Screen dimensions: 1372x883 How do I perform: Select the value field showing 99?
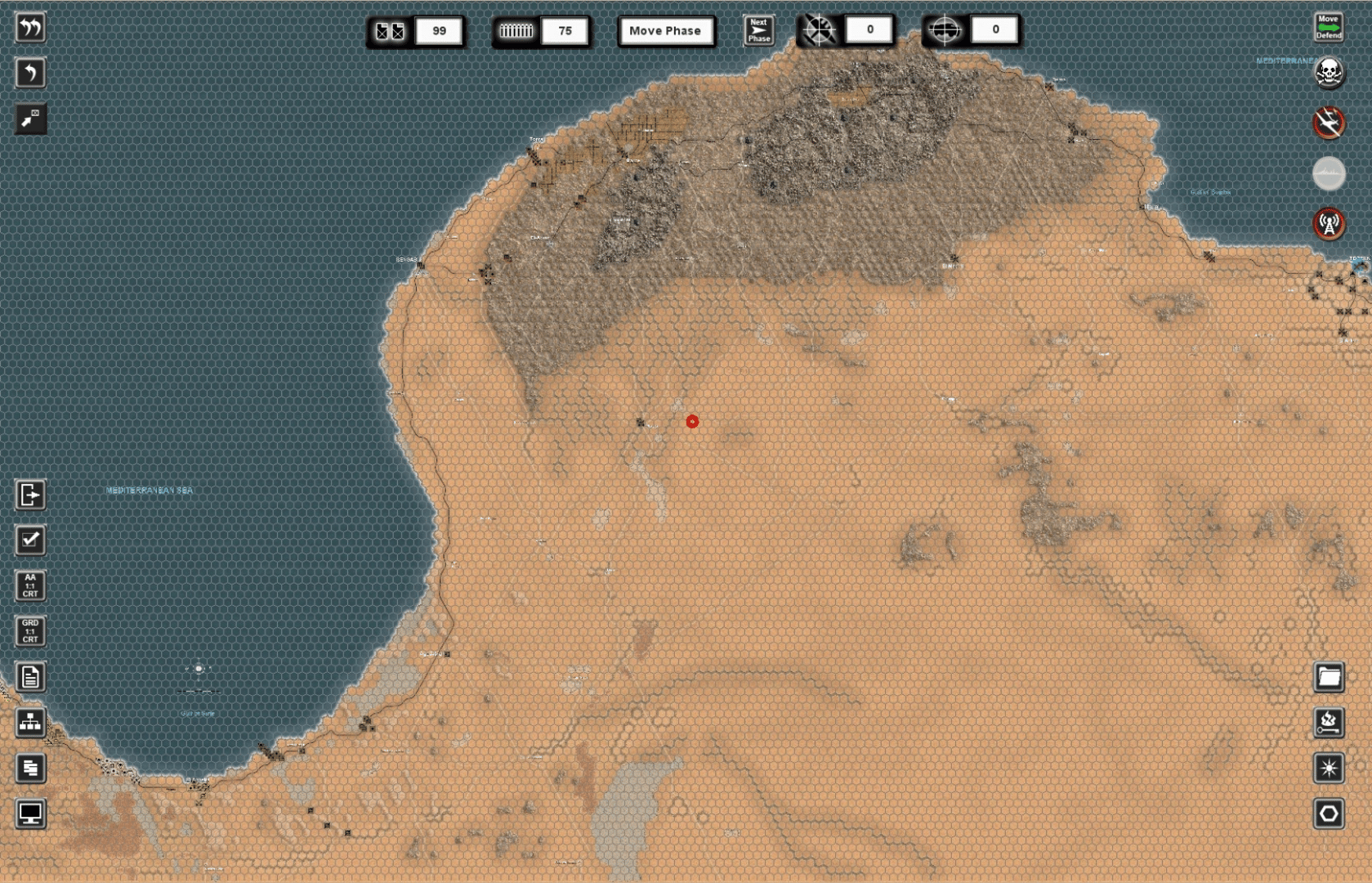tap(440, 31)
